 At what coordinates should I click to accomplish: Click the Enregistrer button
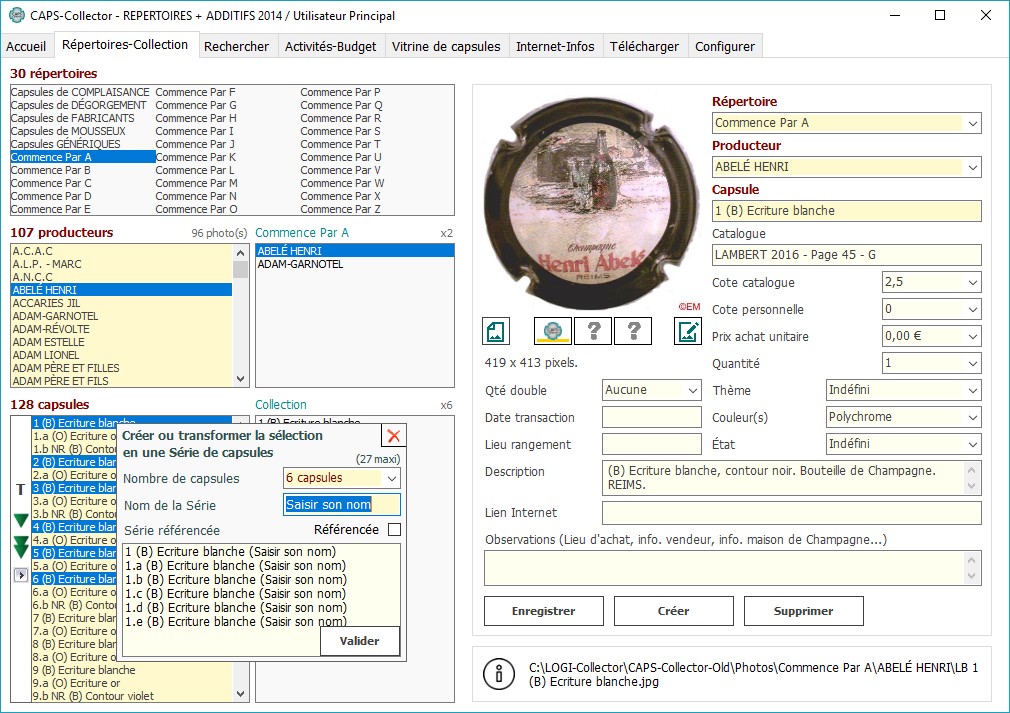544,611
